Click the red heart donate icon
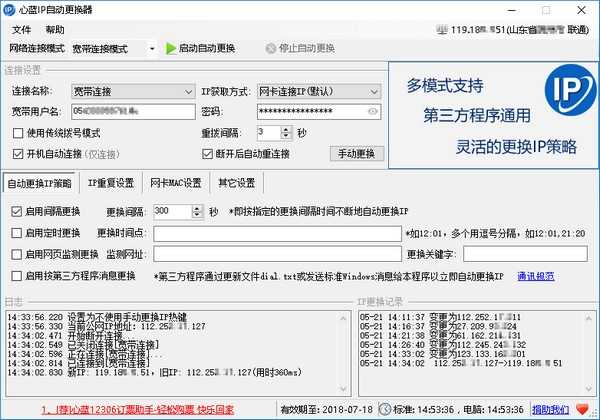Screen dimensions: 600x420 coord(582,410)
